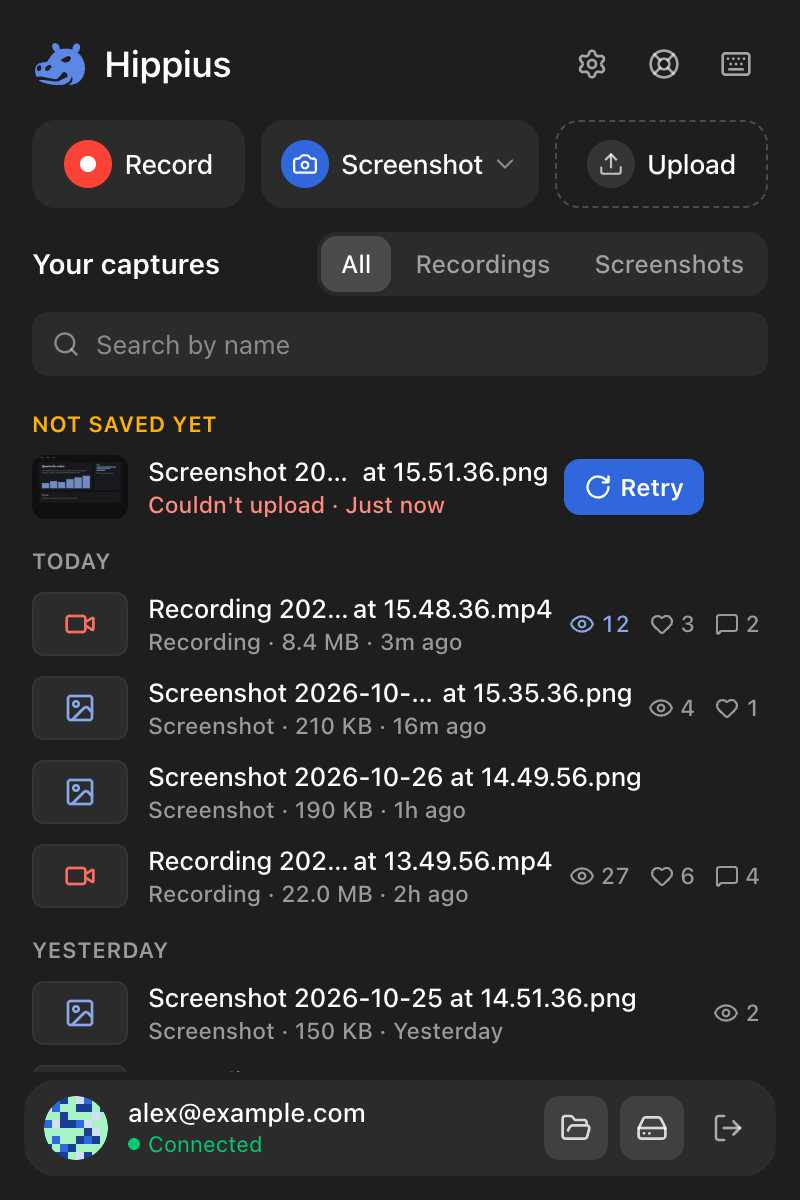Click the 210 KB · 16m ago details

point(391,726)
